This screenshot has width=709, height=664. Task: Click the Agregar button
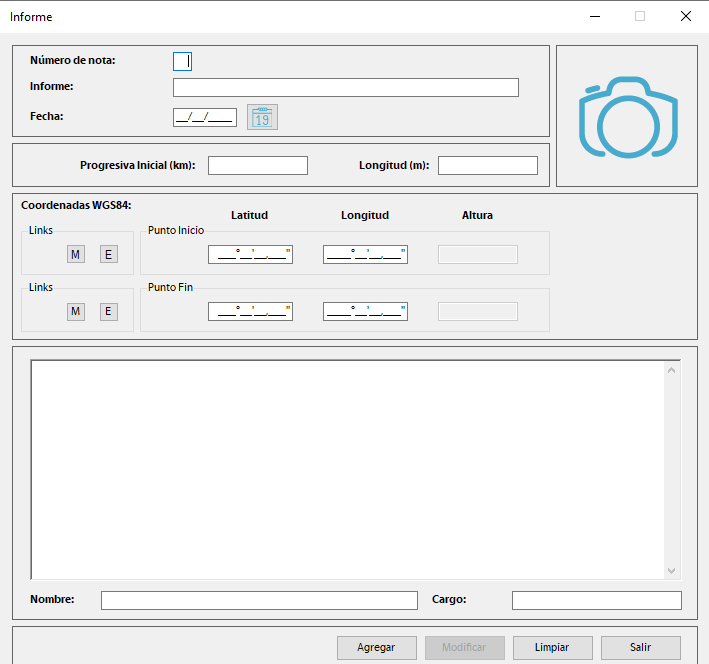coord(376,647)
